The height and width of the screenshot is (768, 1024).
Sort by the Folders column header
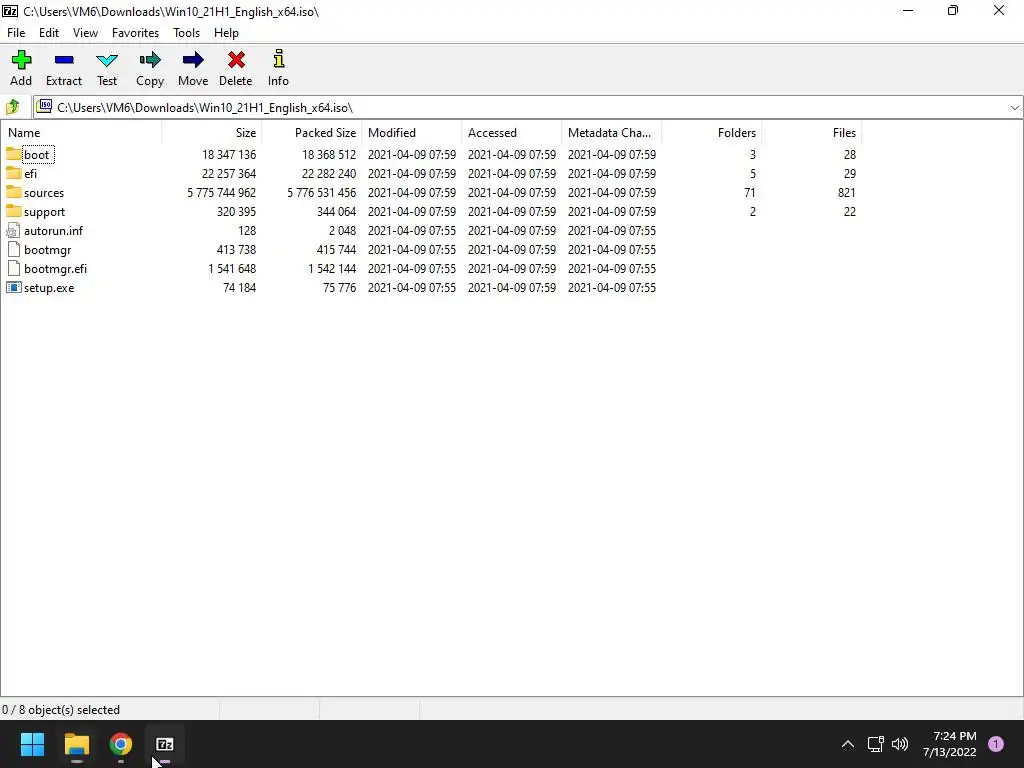[x=711, y=133]
